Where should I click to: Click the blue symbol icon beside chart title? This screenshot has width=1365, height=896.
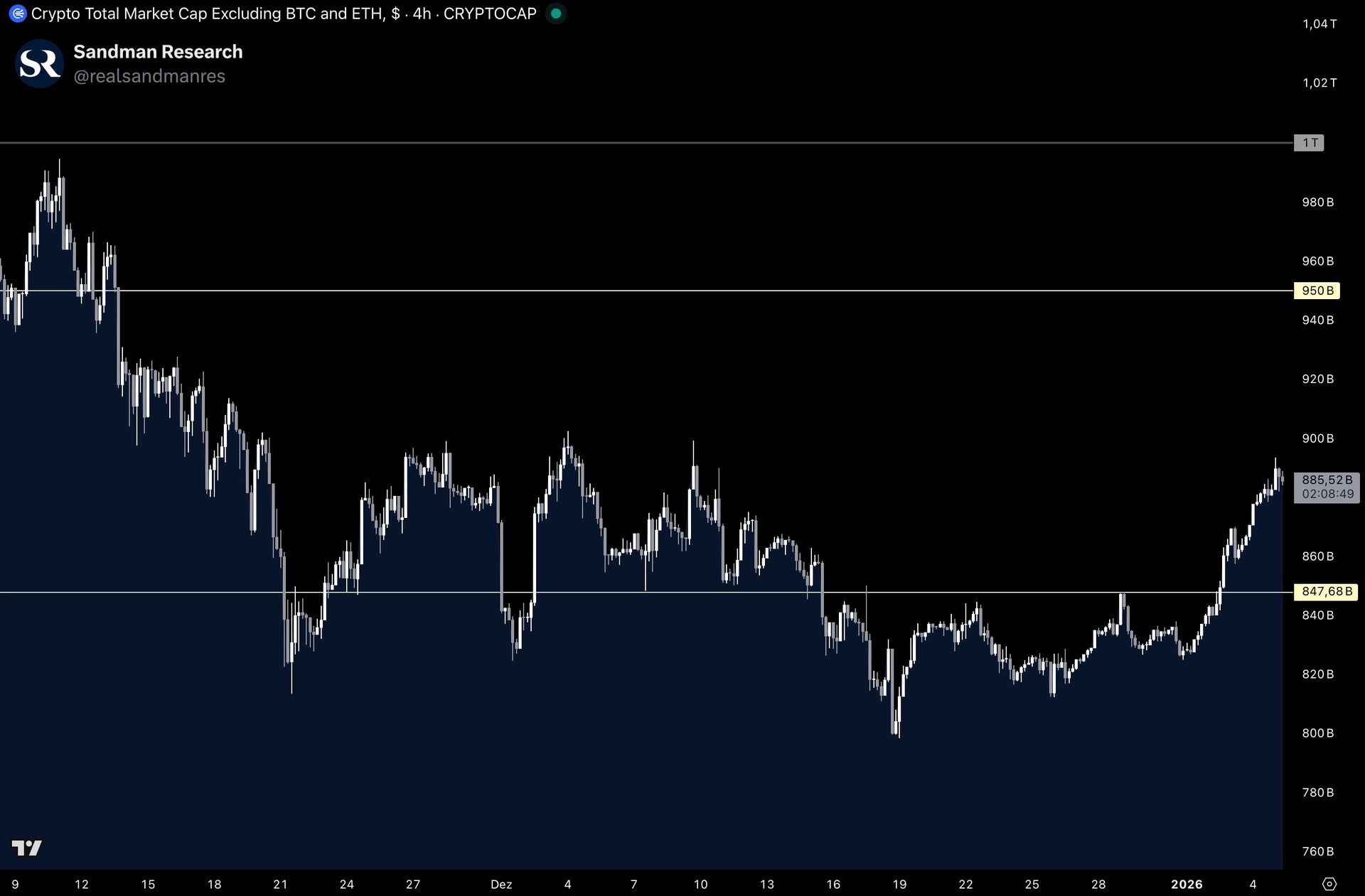[17, 14]
